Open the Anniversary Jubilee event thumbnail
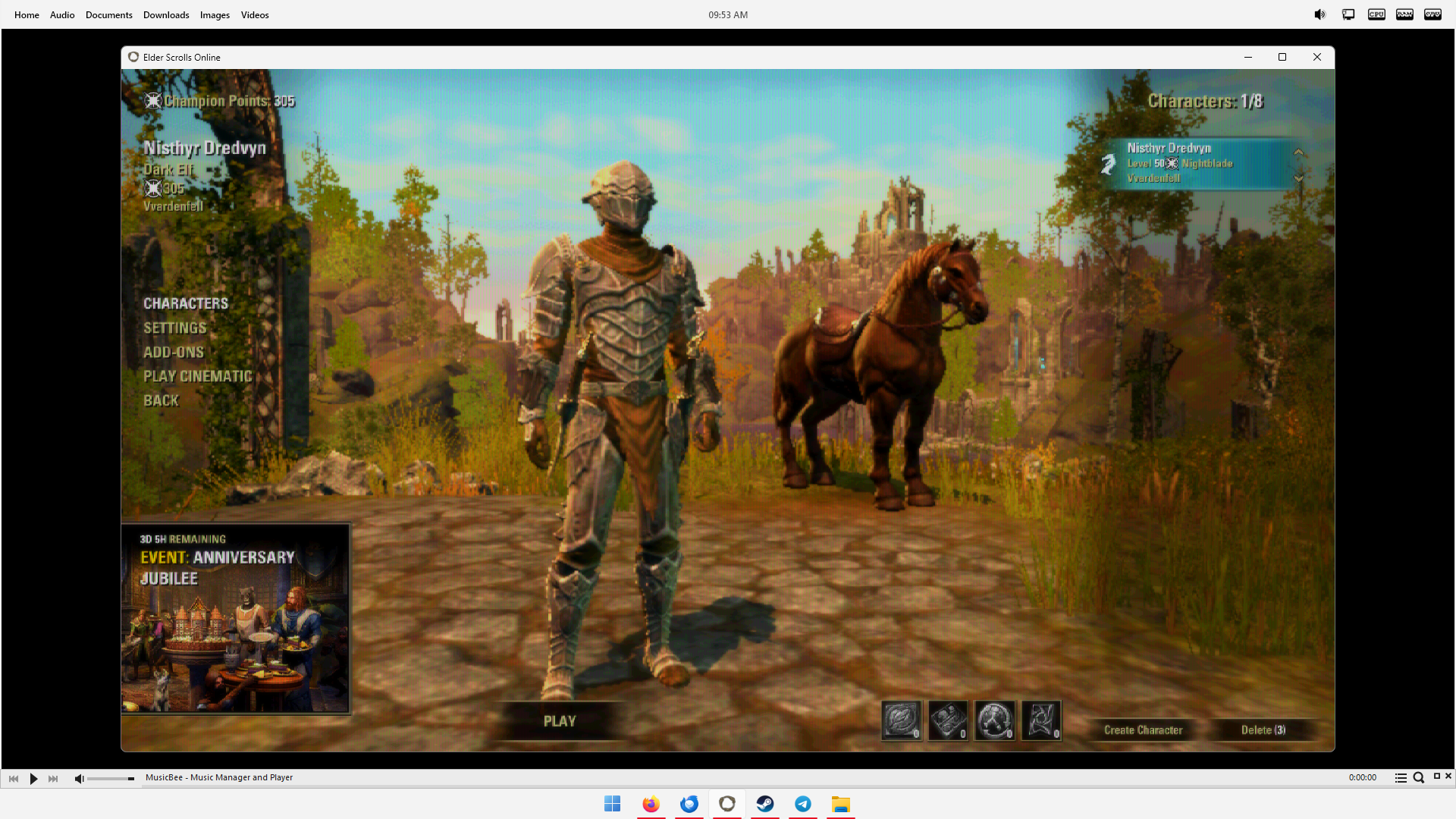This screenshot has width=1456, height=819. coord(236,619)
